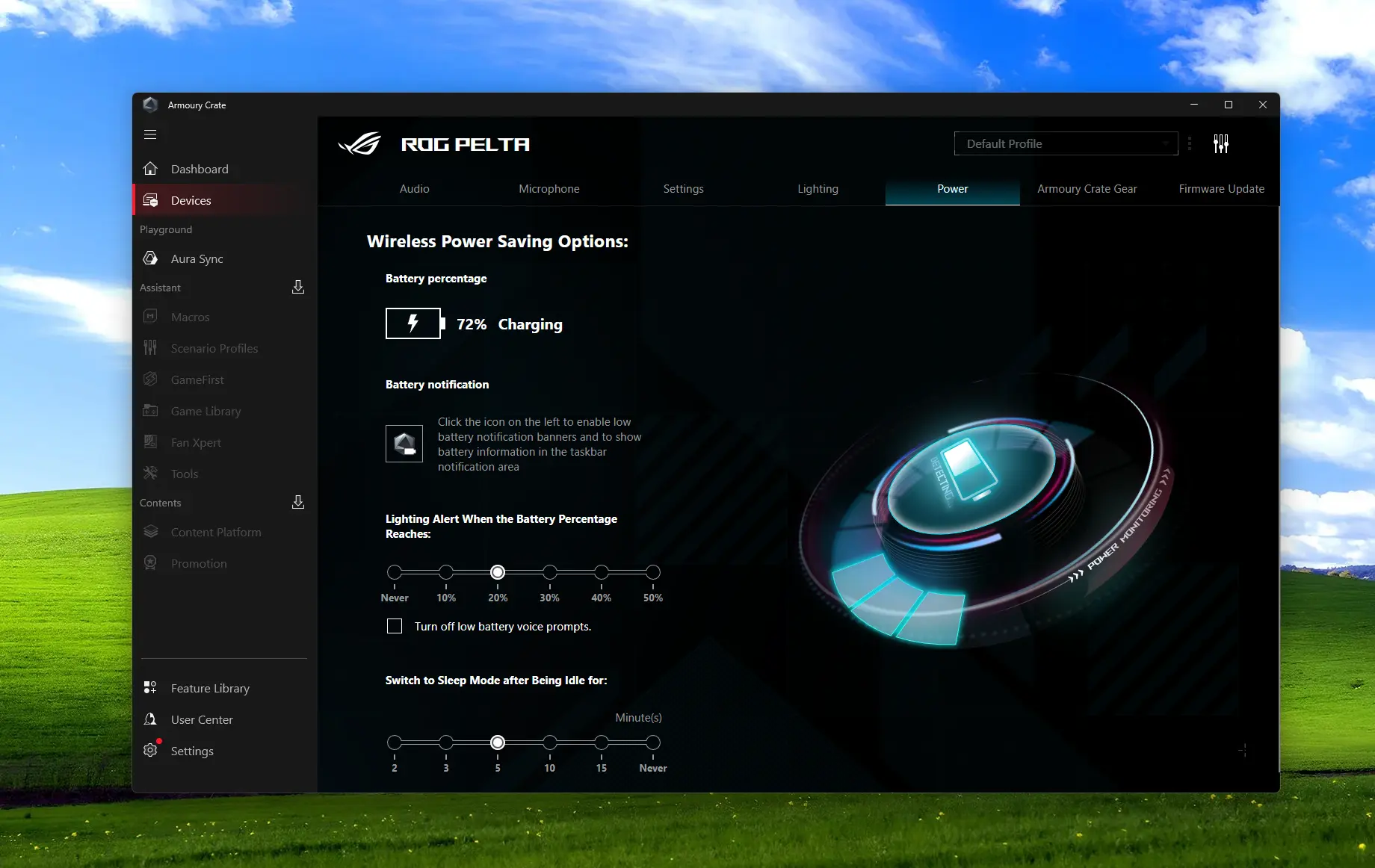Select Devices in the sidebar
Viewport: 1375px width, 868px height.
[191, 200]
